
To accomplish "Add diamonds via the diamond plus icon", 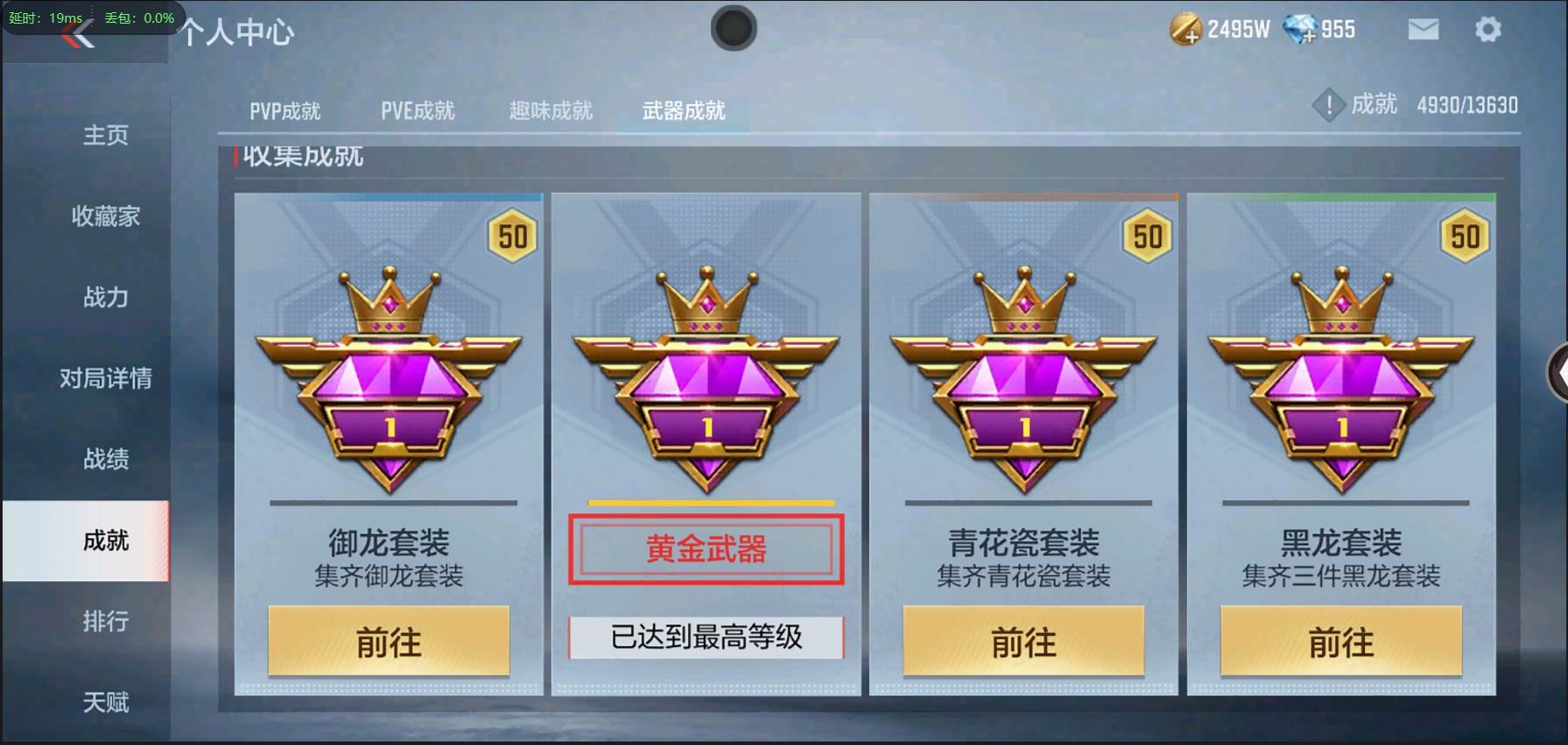I will (x=1300, y=30).
